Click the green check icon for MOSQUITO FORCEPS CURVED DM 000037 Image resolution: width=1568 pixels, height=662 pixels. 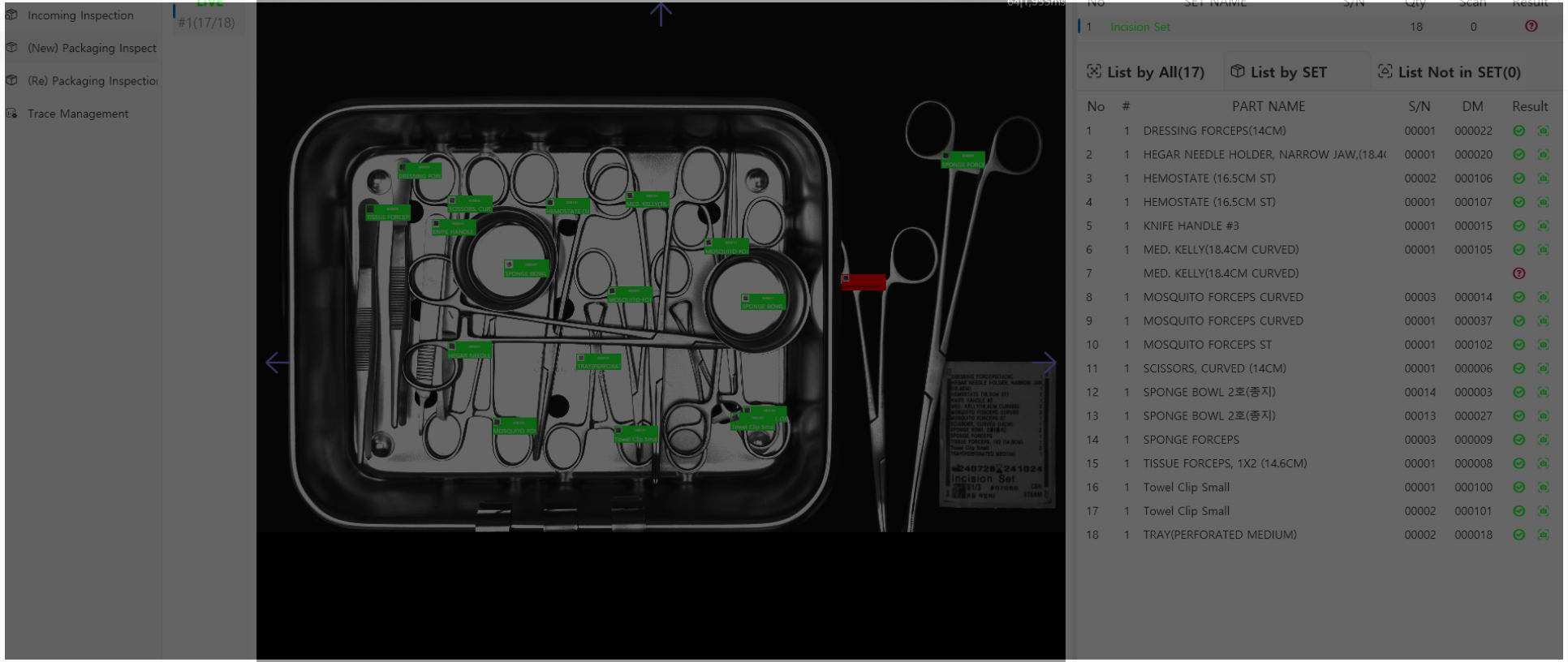click(x=1518, y=321)
